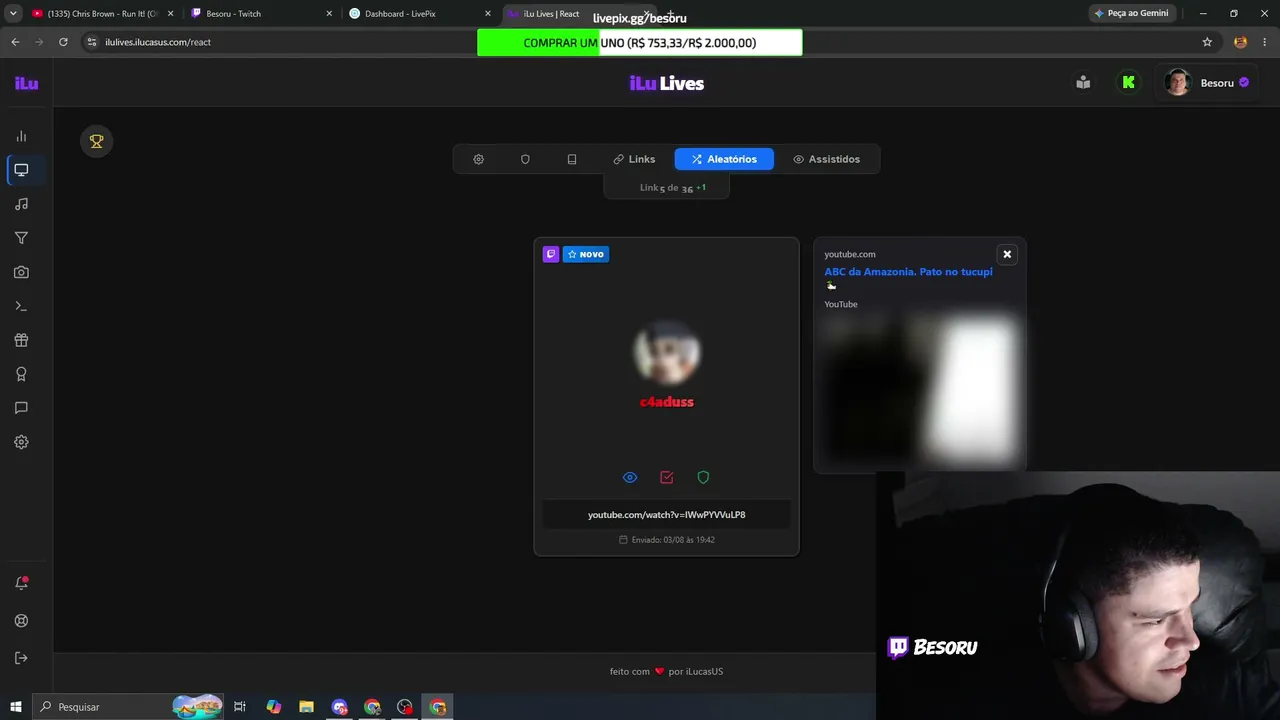1280x720 pixels.
Task: Toggle the blue eye watched icon
Action: coord(630,478)
